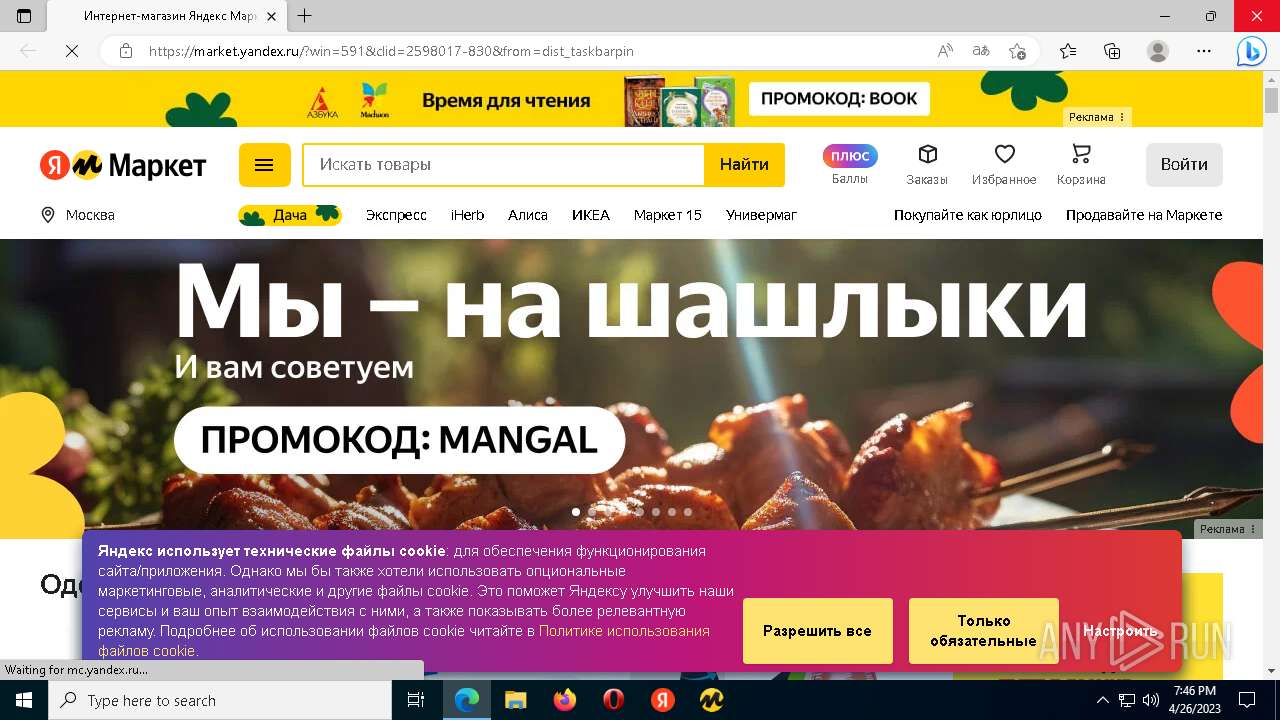
Task: Show hidden system tray icons
Action: 1103,700
